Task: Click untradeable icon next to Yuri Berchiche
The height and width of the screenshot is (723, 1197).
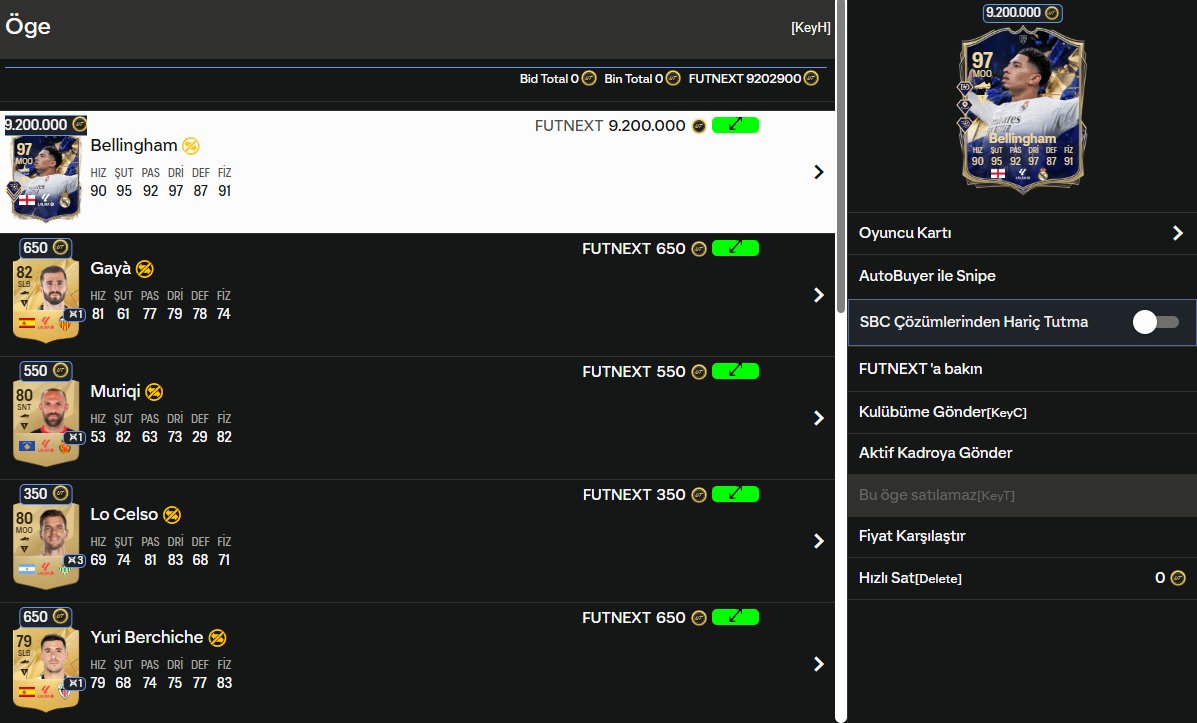Action: pos(218,637)
